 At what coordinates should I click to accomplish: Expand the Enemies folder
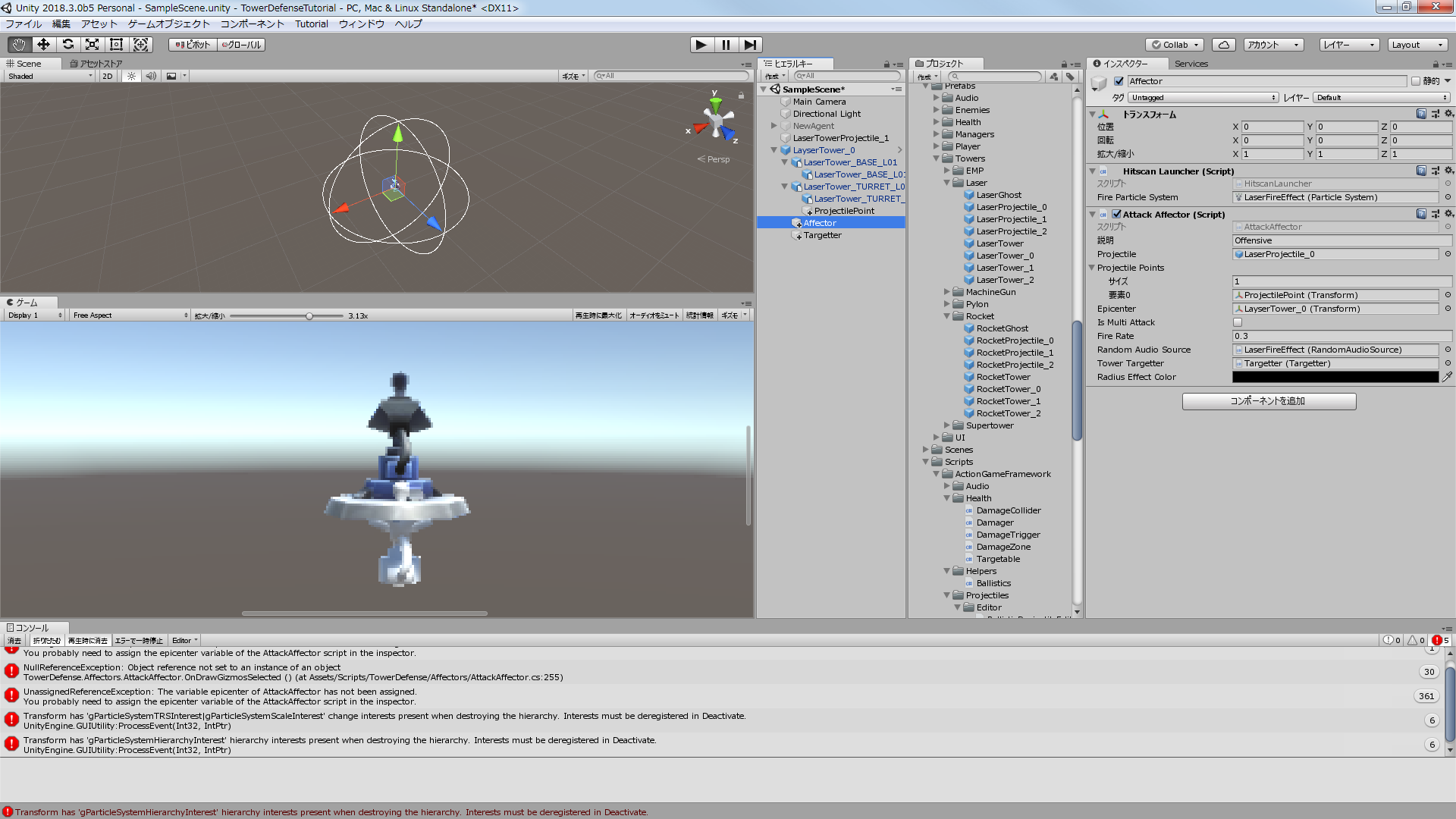tap(936, 110)
